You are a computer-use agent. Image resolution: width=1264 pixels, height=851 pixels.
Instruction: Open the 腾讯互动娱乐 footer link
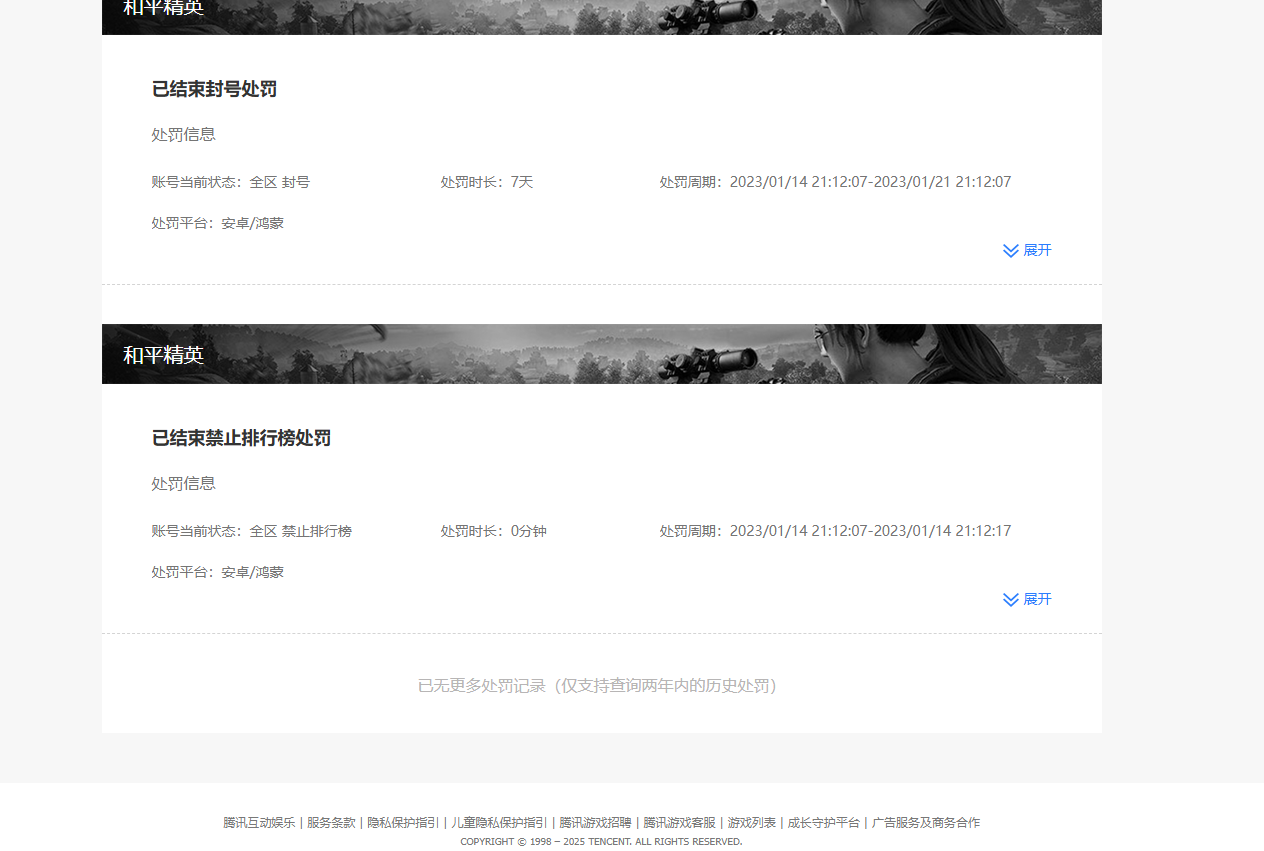pos(259,823)
